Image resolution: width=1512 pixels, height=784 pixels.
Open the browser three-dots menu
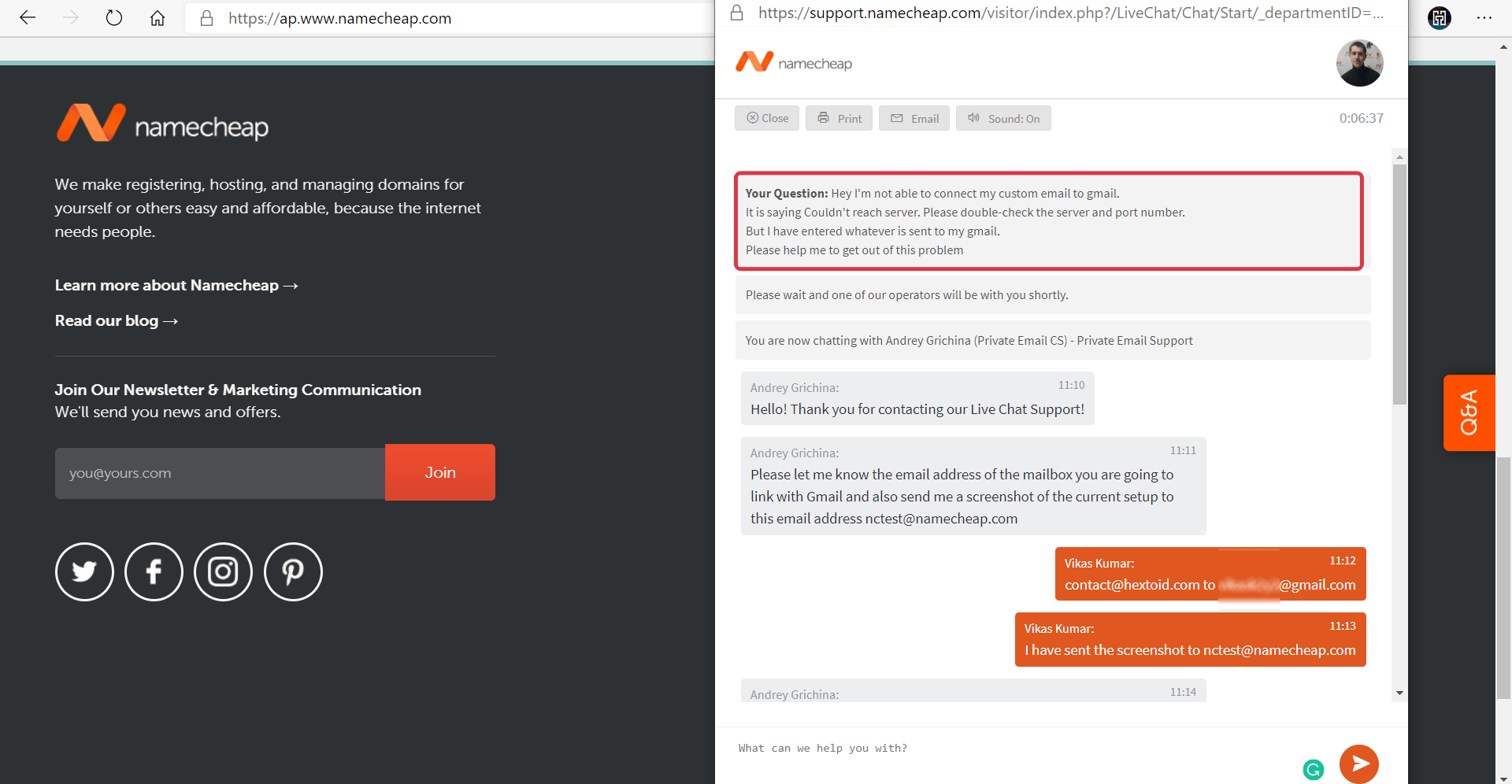click(1484, 18)
